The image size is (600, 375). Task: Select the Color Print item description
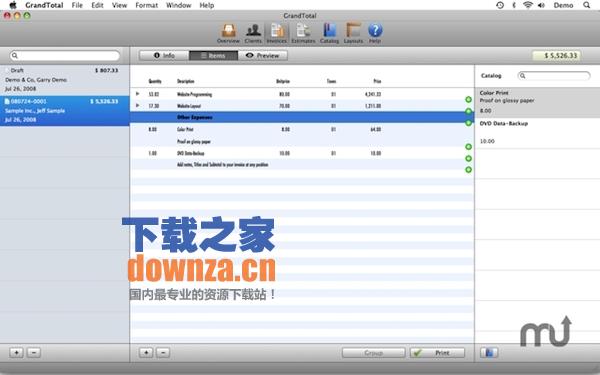pos(185,129)
